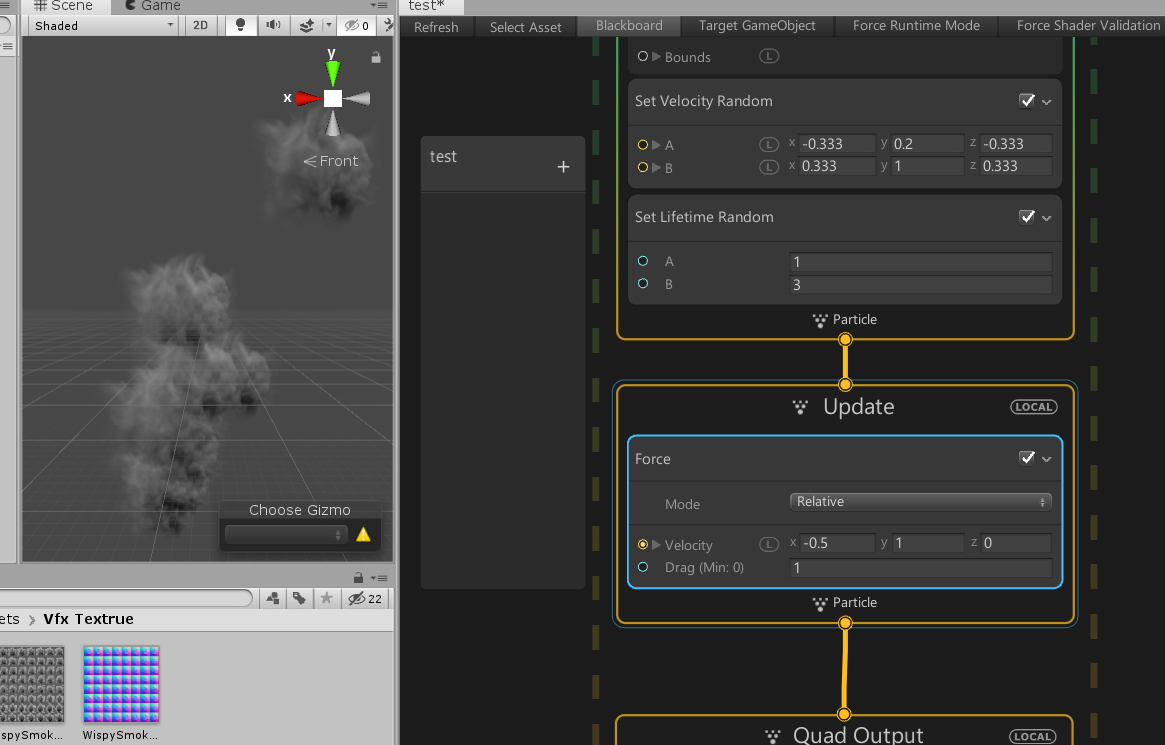The width and height of the screenshot is (1165, 745).
Task: Click Force Velocity input port
Action: point(643,544)
